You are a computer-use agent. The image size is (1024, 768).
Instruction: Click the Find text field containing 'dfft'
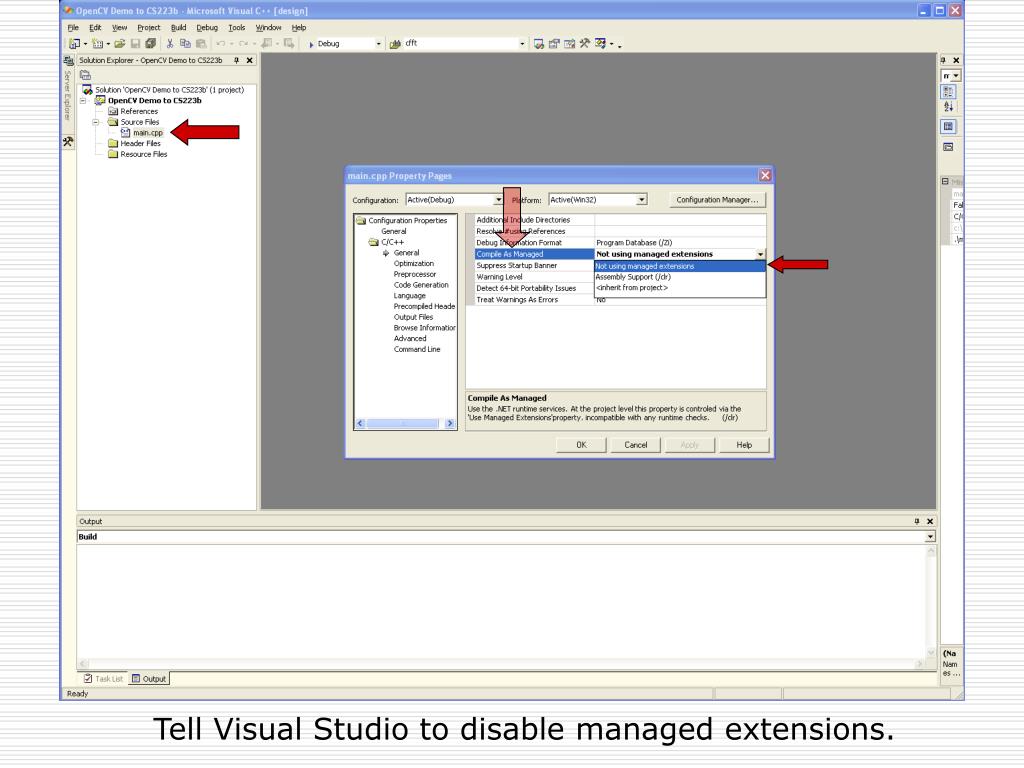click(x=460, y=44)
